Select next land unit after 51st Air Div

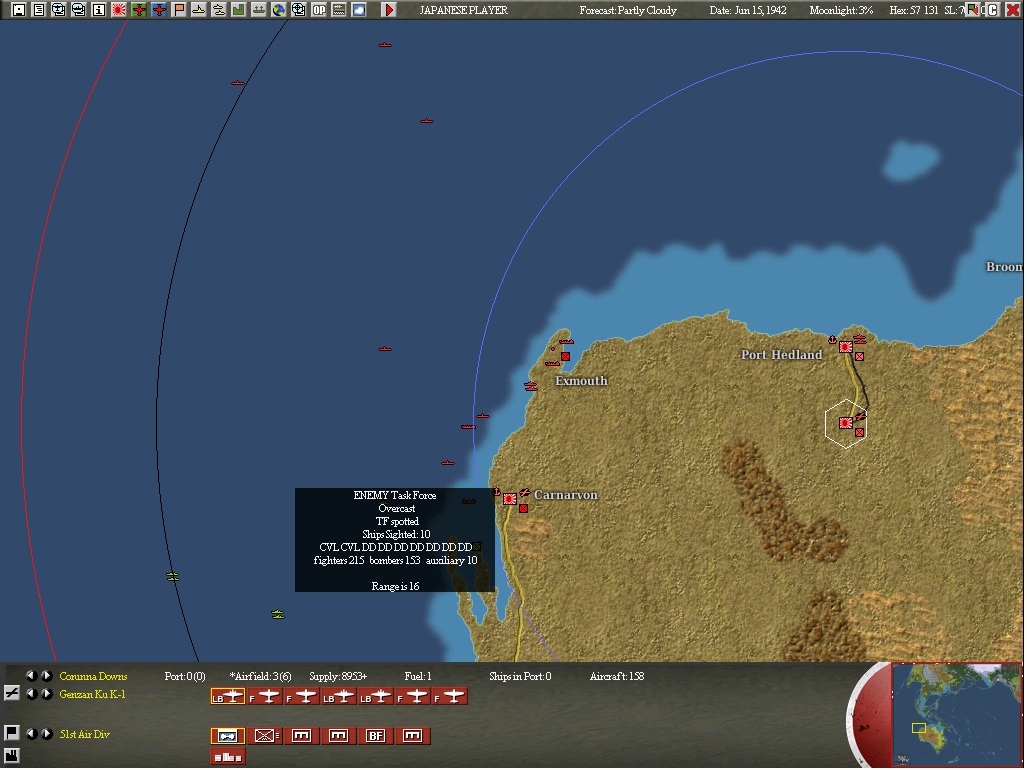(x=47, y=733)
